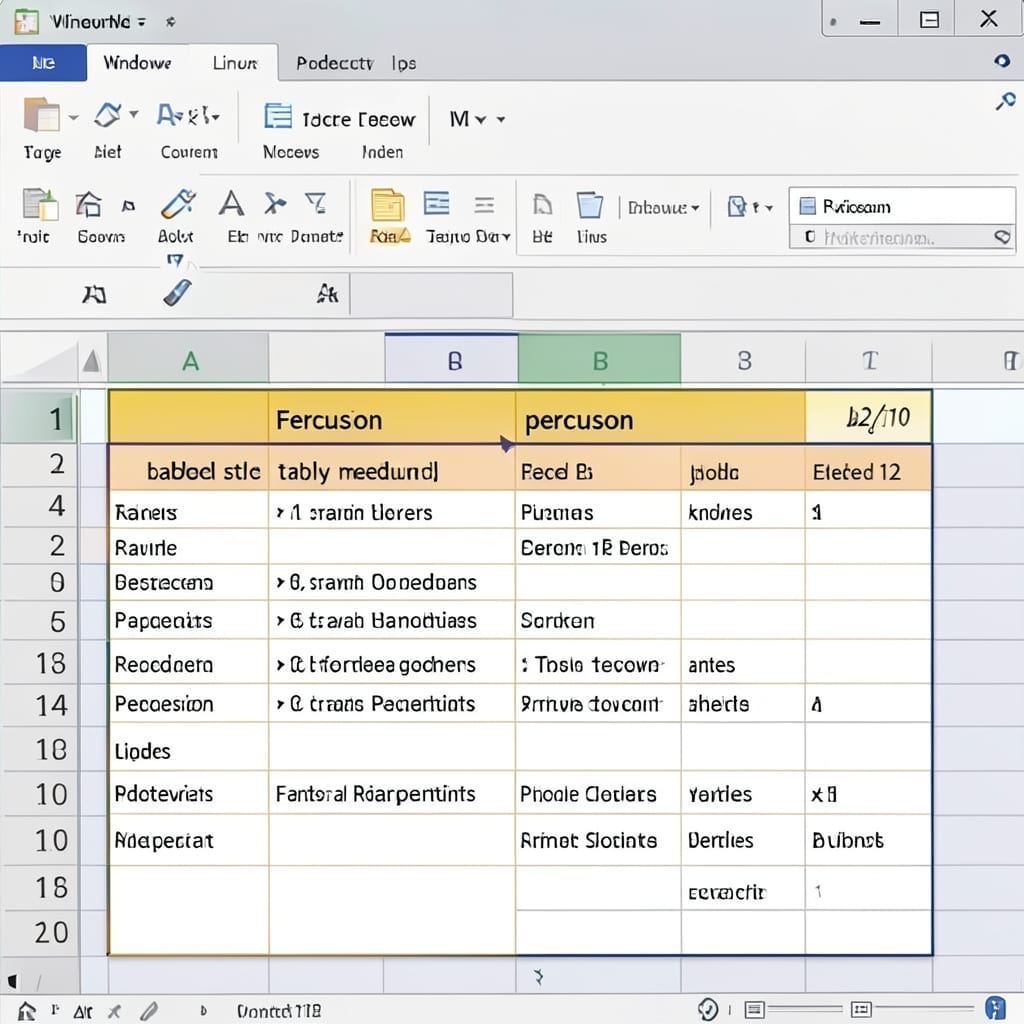Click the Danatz filter icon

pyautogui.click(x=316, y=203)
